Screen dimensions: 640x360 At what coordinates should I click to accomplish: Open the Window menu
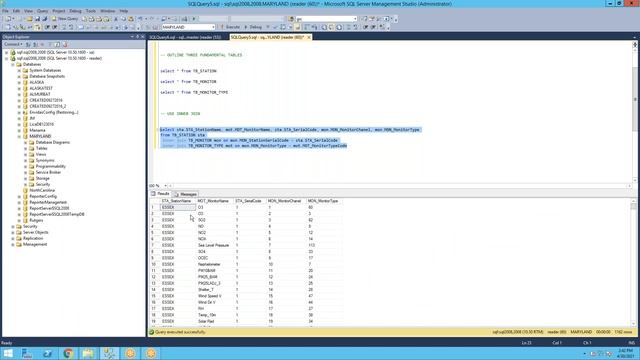(x=107, y=11)
